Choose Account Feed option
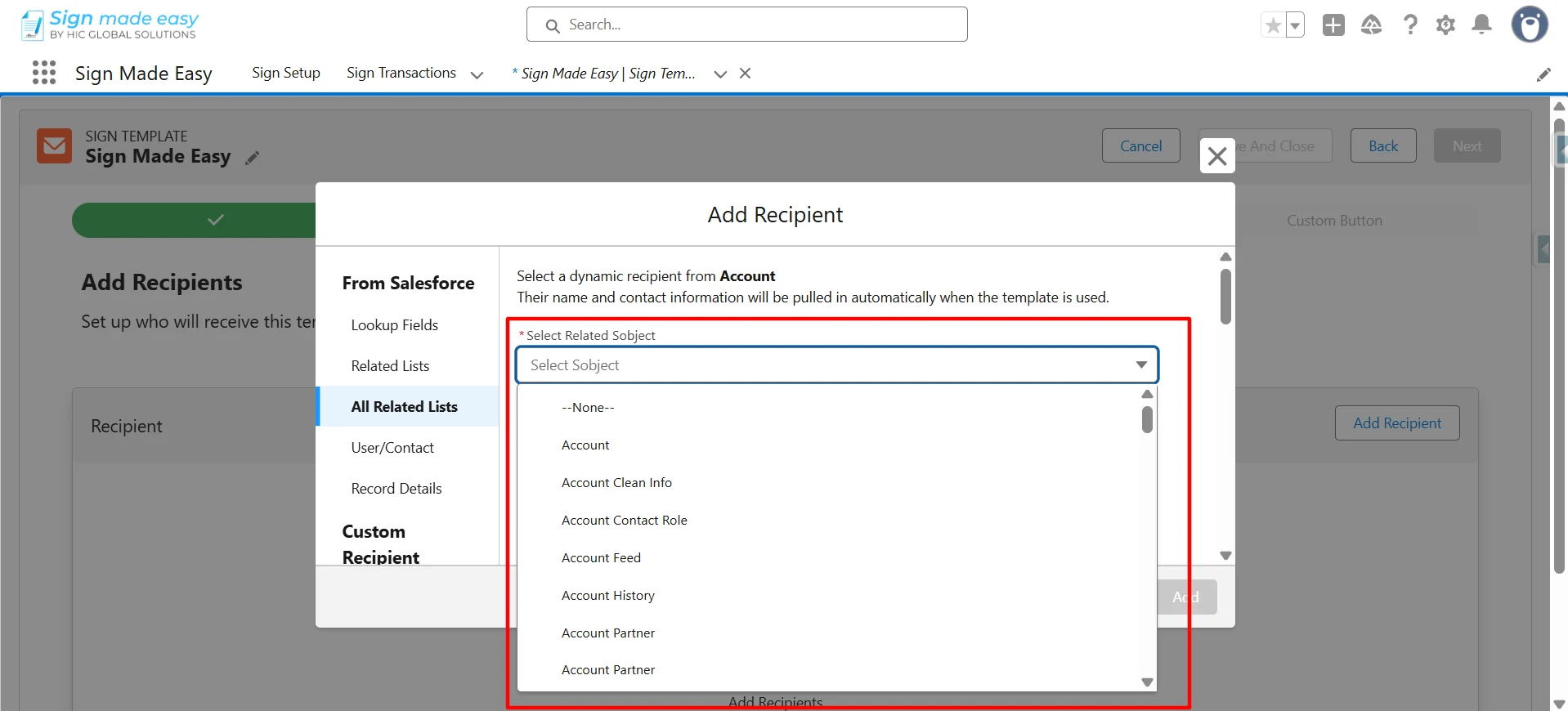Screen dimensions: 1568x711 tap(829, 558)
